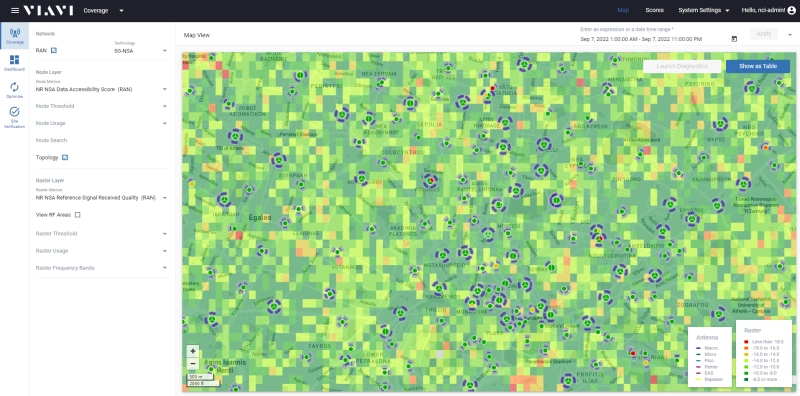Click the Topology edit icon
This screenshot has height=396, width=800.
pyautogui.click(x=65, y=158)
